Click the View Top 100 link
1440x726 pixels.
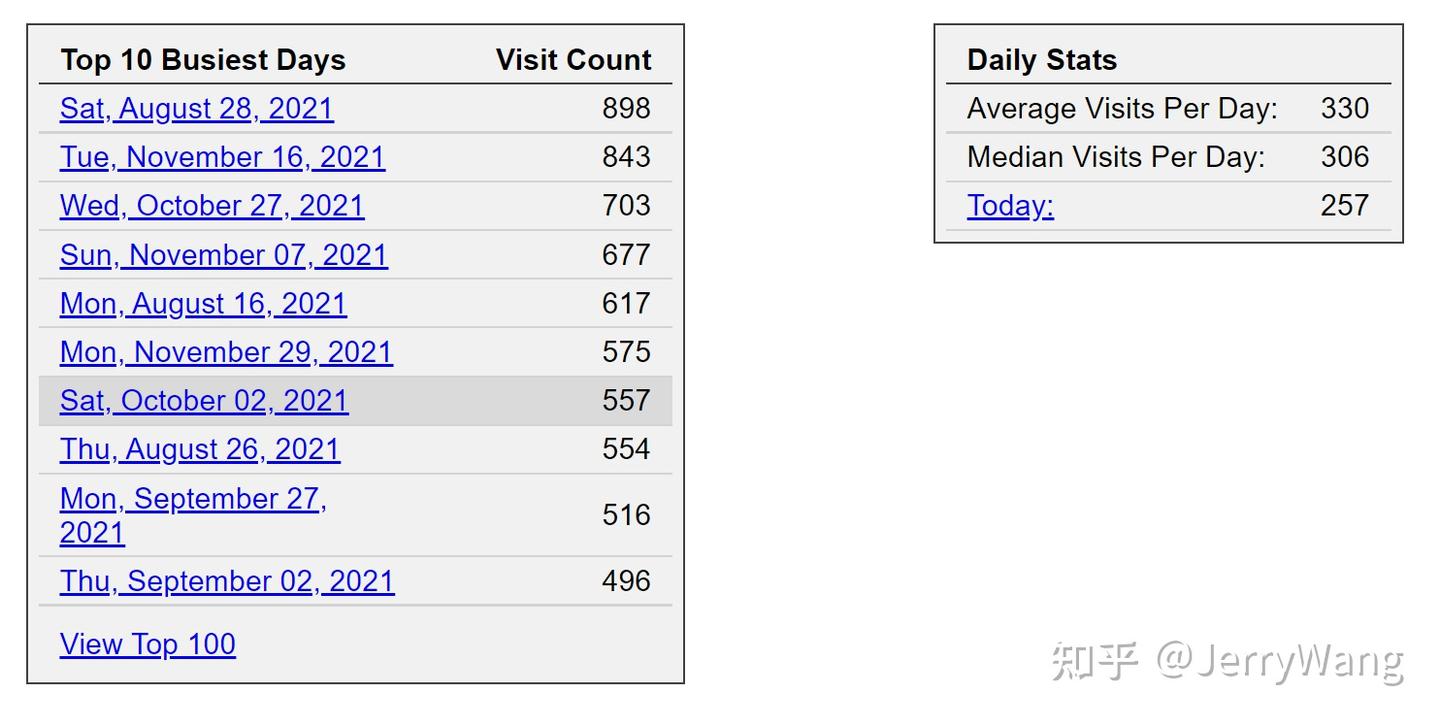[148, 644]
